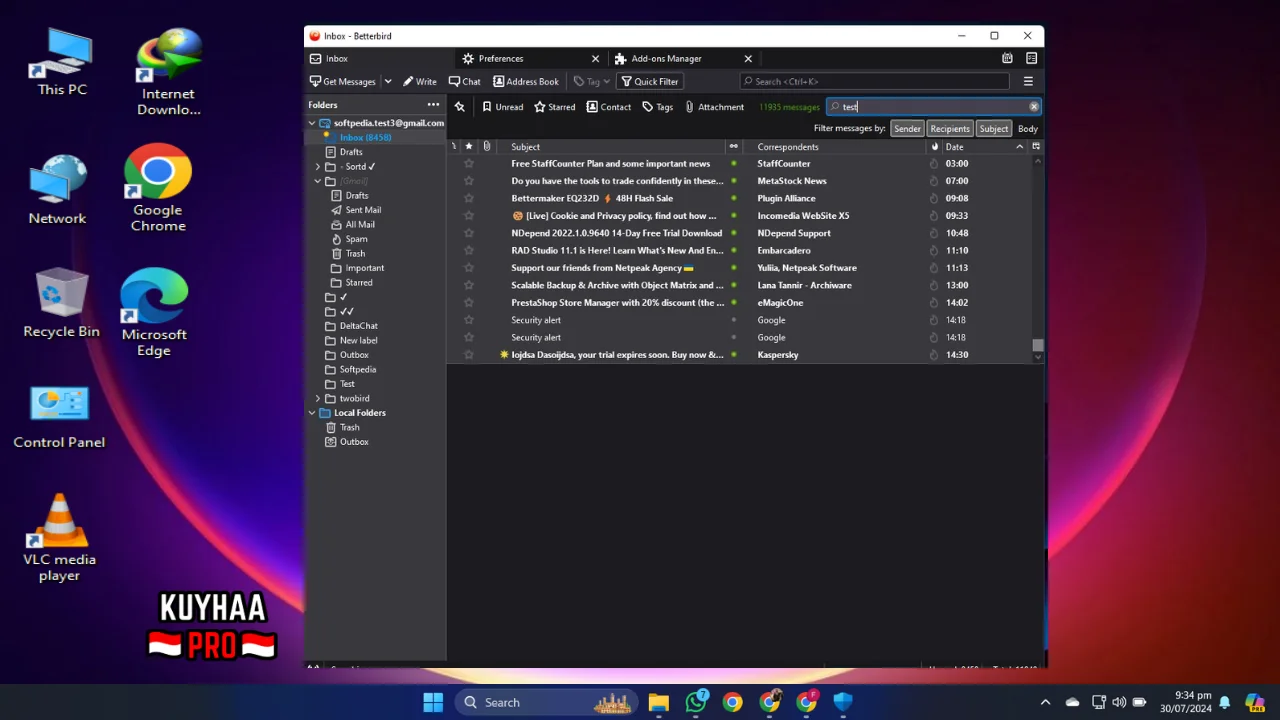
Task: Focus the global Search <Ctrl+K> field
Action: (875, 81)
